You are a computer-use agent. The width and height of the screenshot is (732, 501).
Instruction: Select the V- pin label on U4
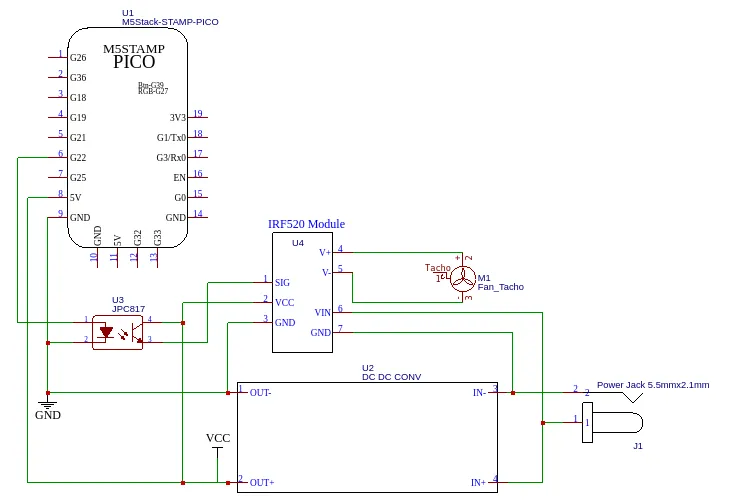[326, 273]
